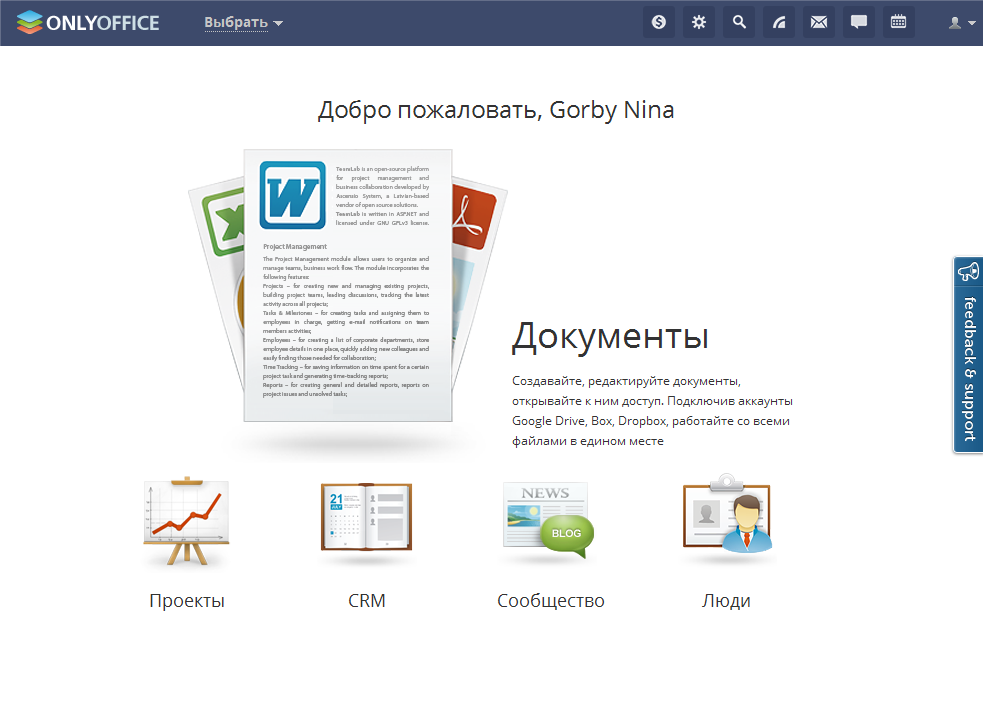Open the feedback & support side tab
Image resolution: width=983 pixels, height=703 pixels.
click(x=967, y=355)
